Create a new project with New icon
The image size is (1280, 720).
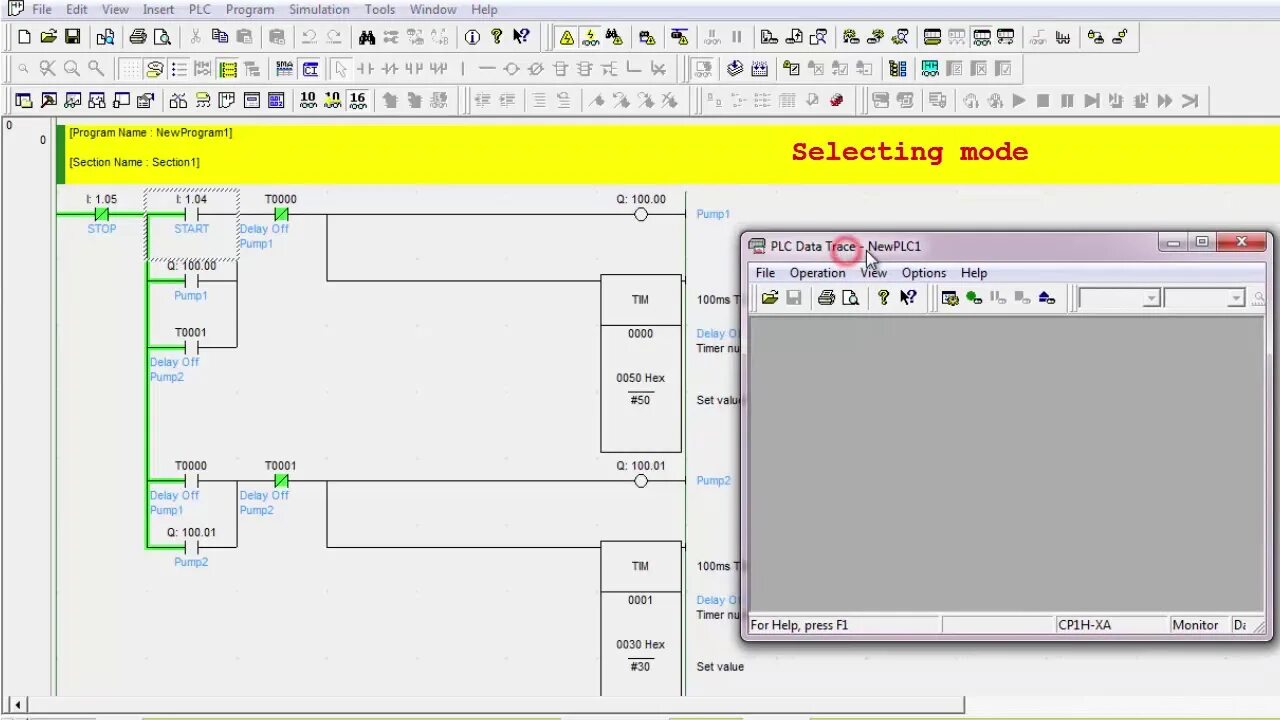(25, 37)
